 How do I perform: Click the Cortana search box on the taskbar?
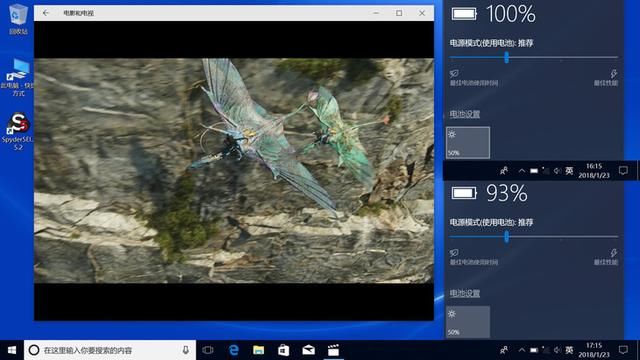[110, 350]
